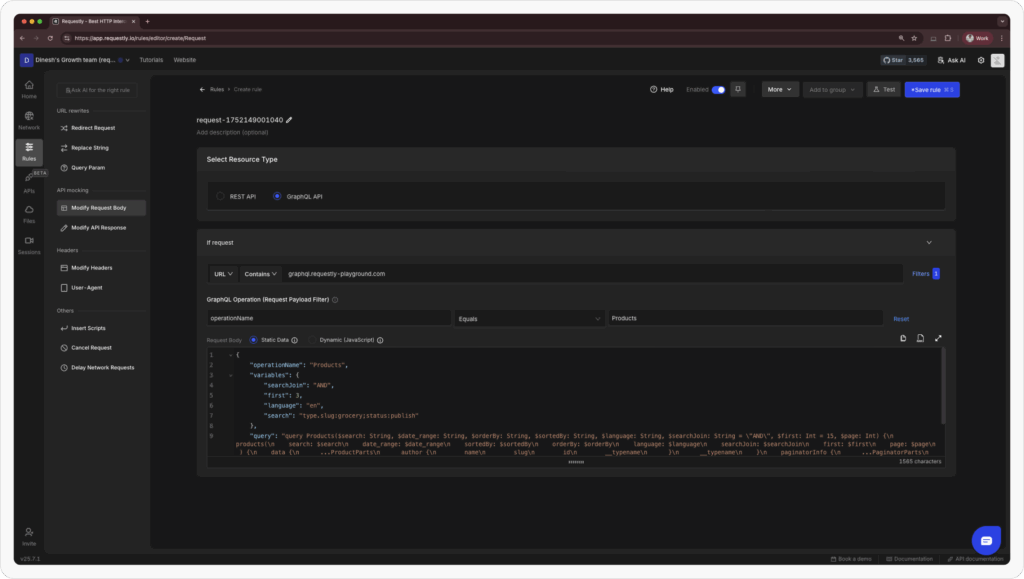Open the Contains operator dropdown
This screenshot has width=1024, height=579.
click(x=261, y=274)
